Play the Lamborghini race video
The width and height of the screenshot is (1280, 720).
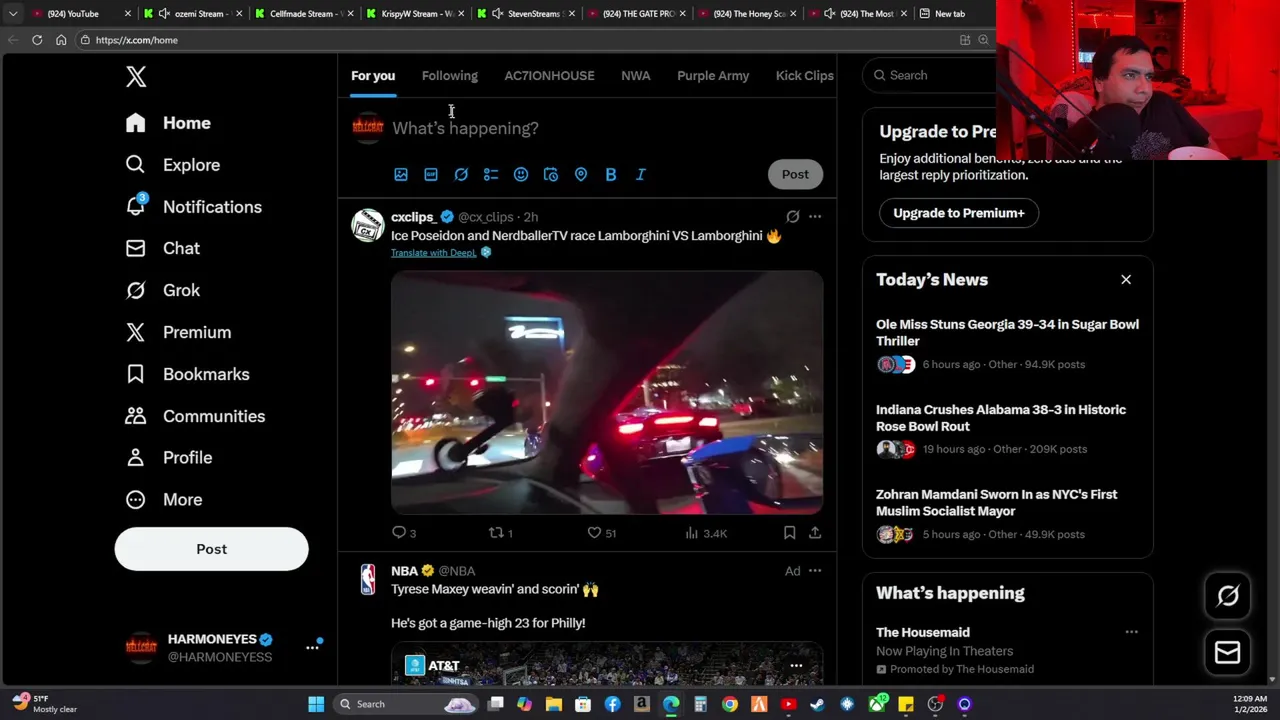607,392
